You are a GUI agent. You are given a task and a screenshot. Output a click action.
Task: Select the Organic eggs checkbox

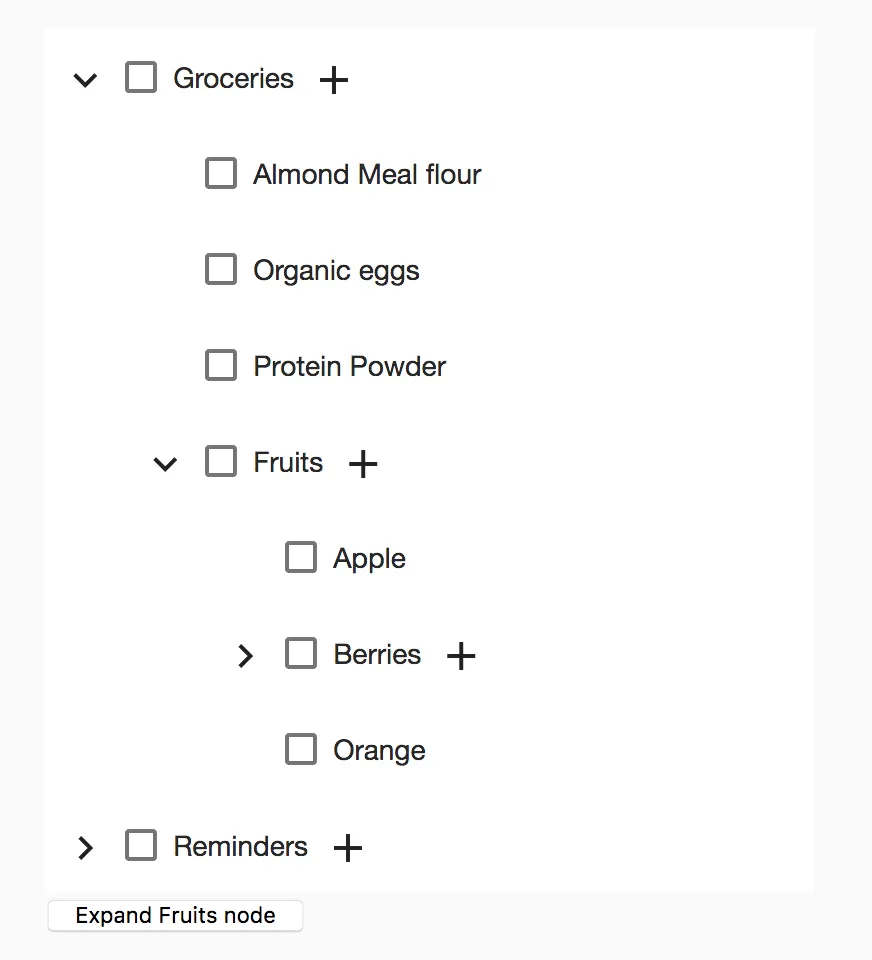[221, 270]
